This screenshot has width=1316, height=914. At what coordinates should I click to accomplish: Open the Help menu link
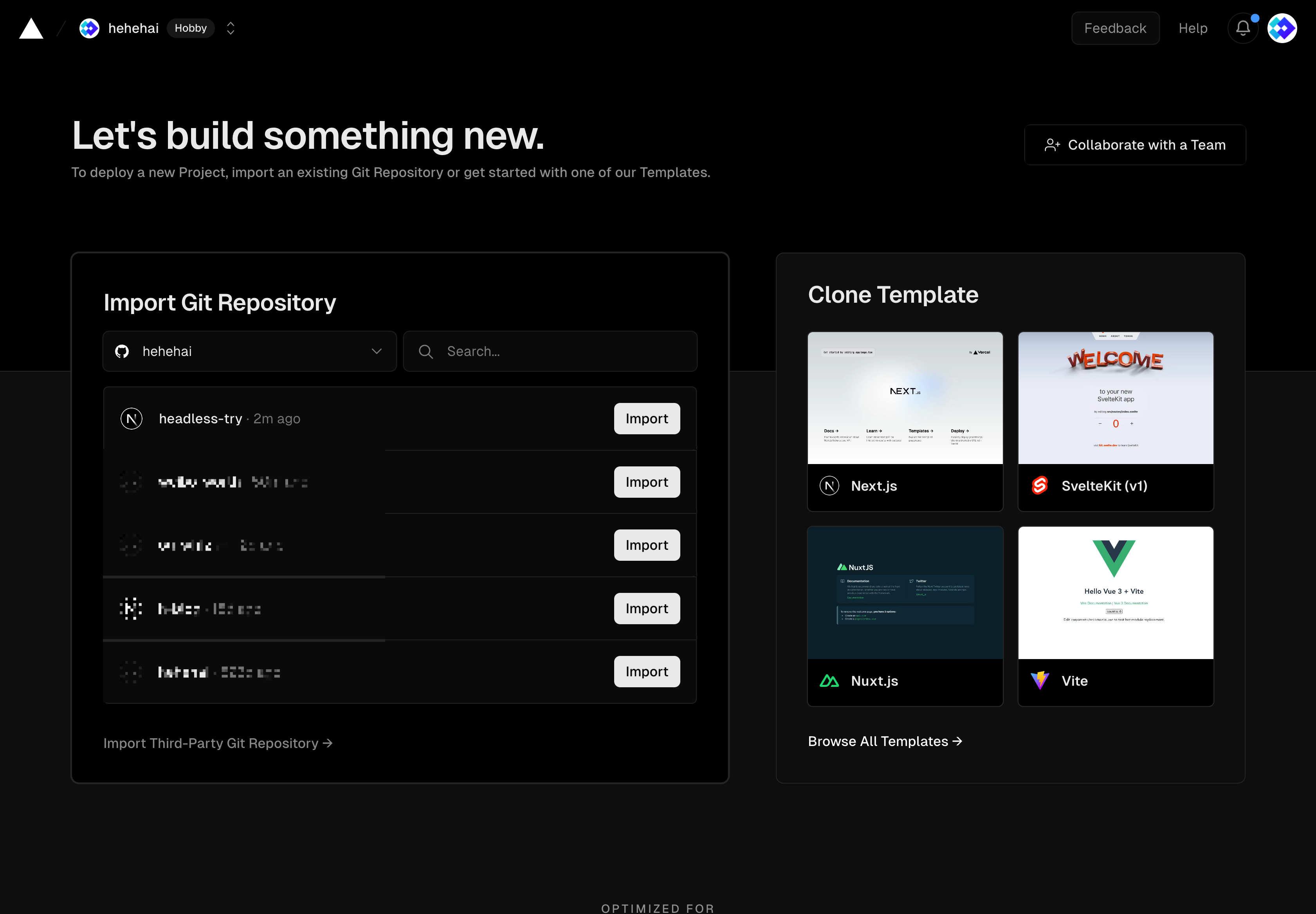[1193, 28]
